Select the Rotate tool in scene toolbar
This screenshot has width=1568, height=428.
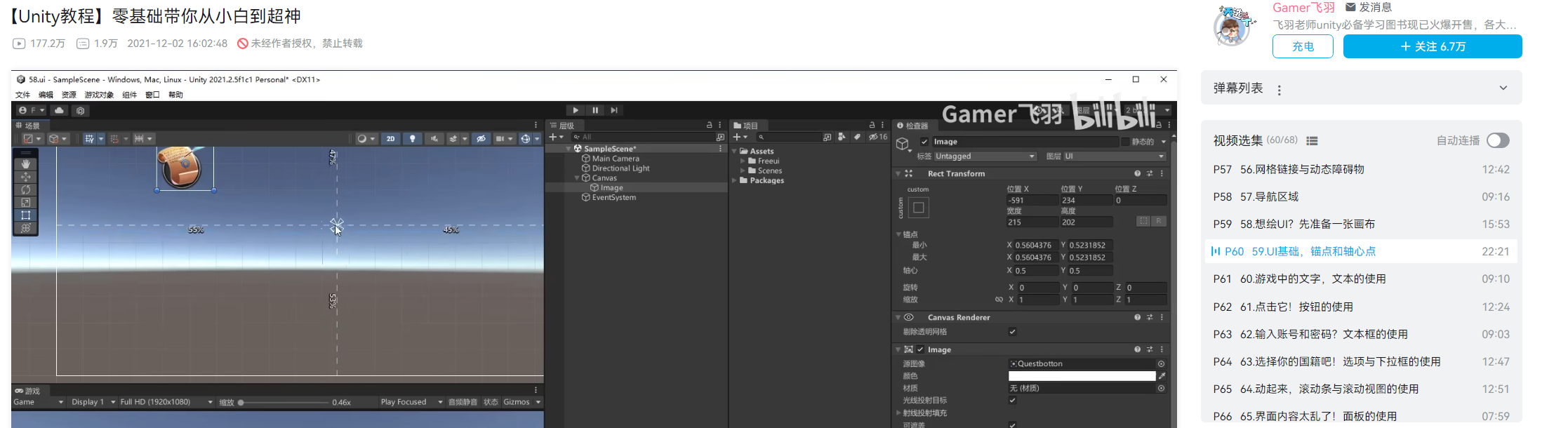pyautogui.click(x=26, y=189)
